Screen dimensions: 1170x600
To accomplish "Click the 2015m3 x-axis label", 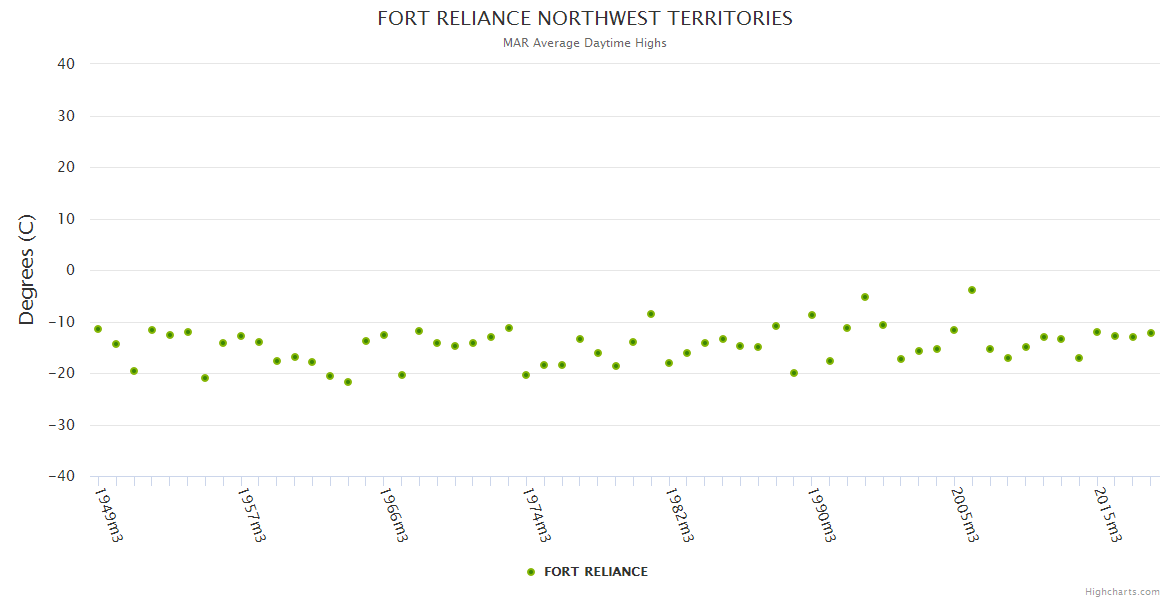I will click(x=1106, y=514).
